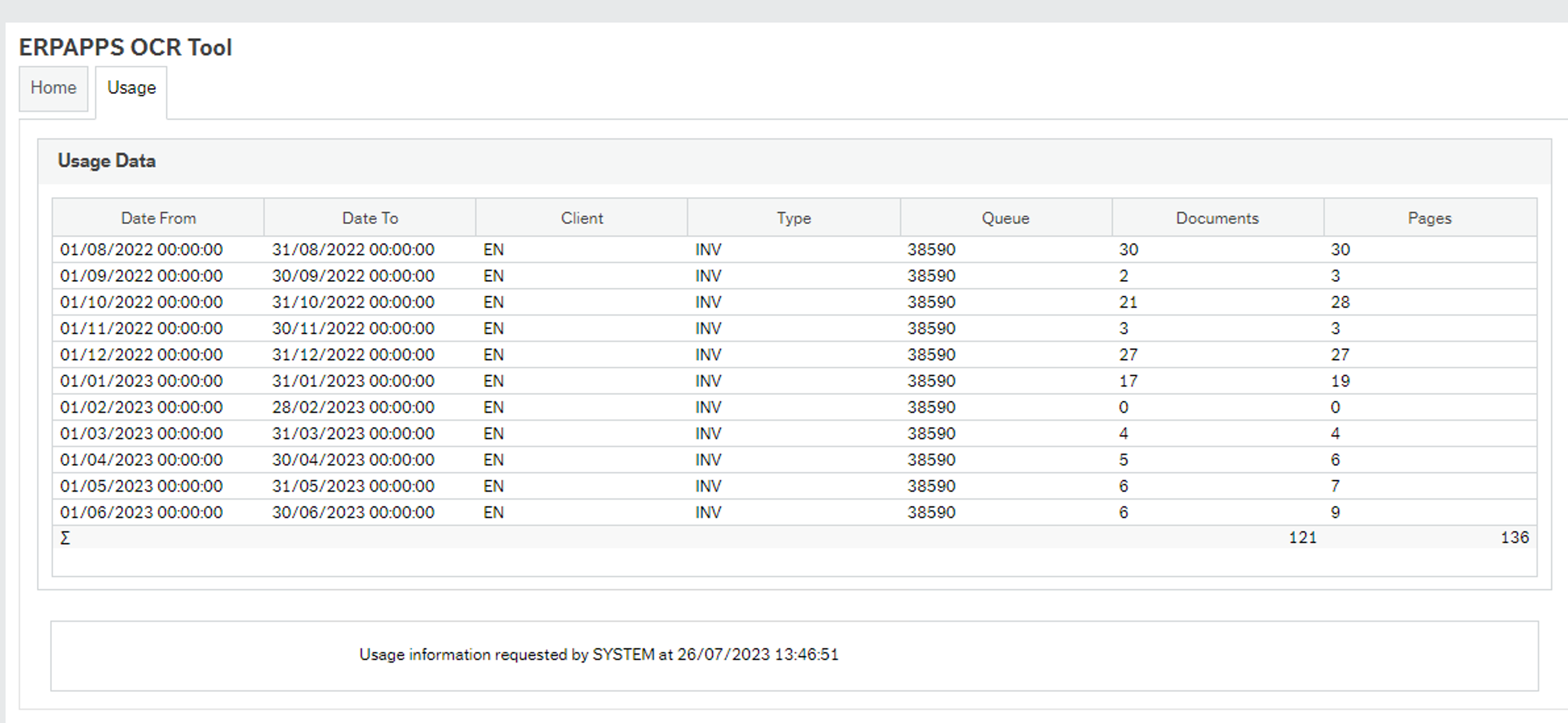Screen dimensions: 1568x723
Task: Click the sigma summary symbol
Action: click(x=65, y=538)
